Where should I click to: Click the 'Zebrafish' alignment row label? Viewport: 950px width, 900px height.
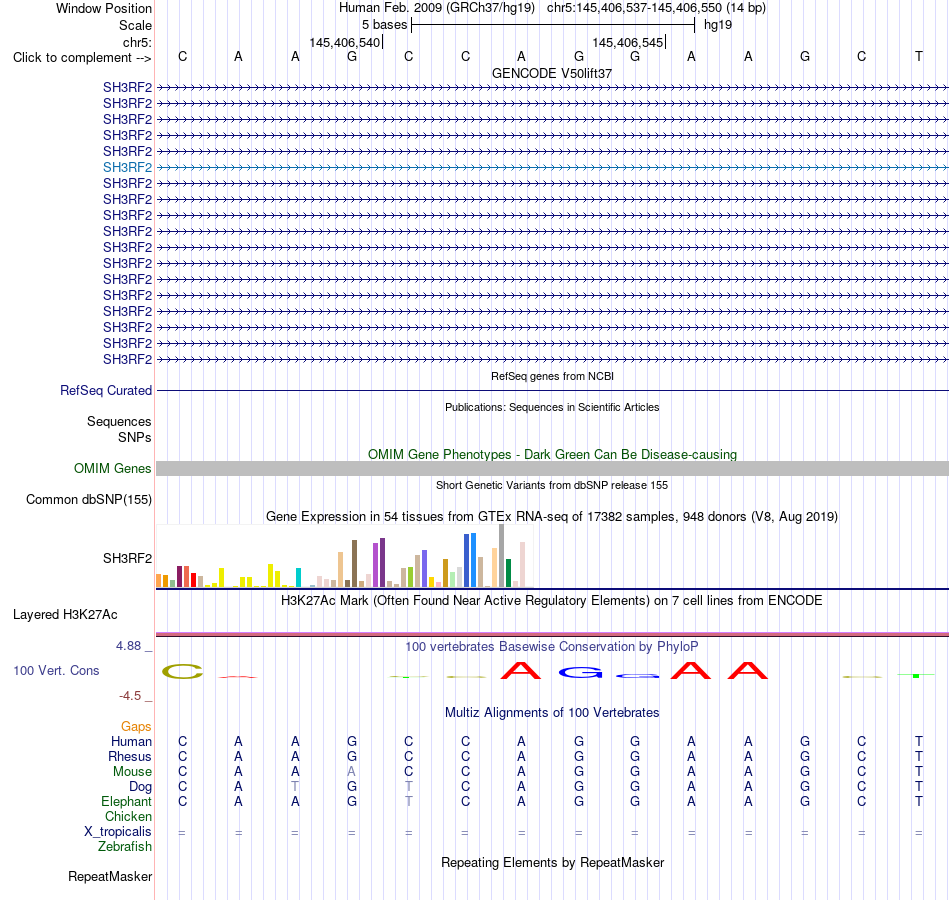[x=125, y=846]
